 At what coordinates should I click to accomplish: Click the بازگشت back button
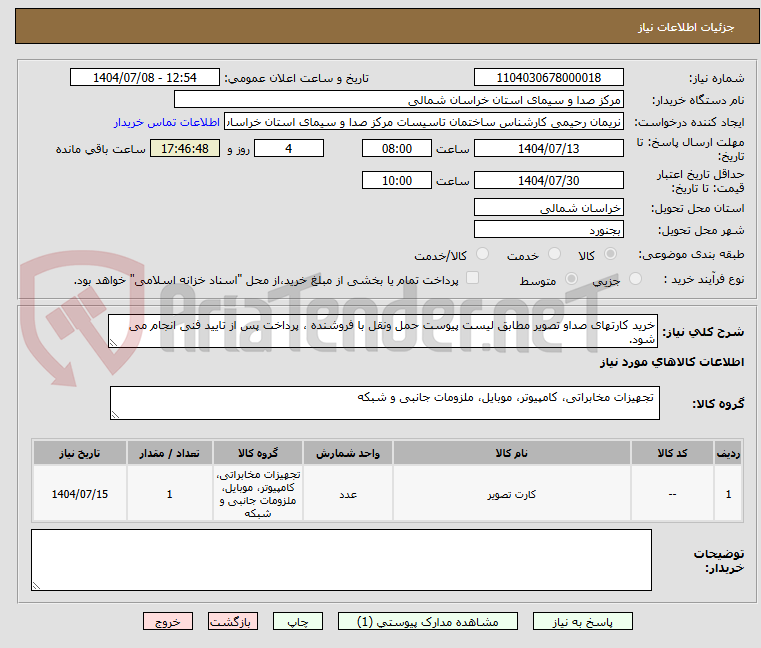coord(232,621)
